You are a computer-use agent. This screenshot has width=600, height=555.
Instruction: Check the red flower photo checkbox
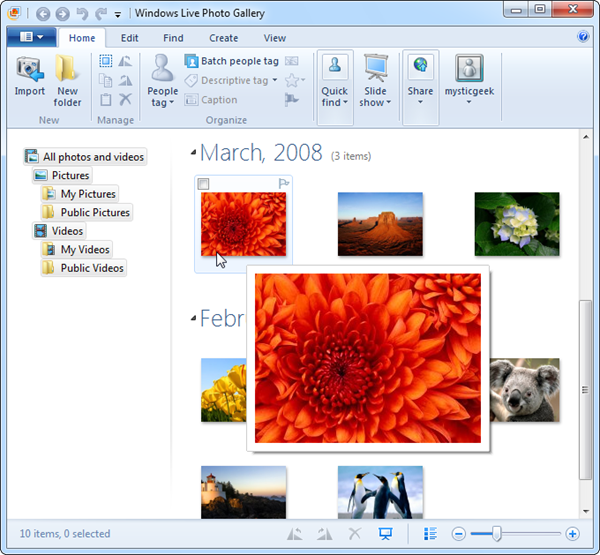point(204,184)
